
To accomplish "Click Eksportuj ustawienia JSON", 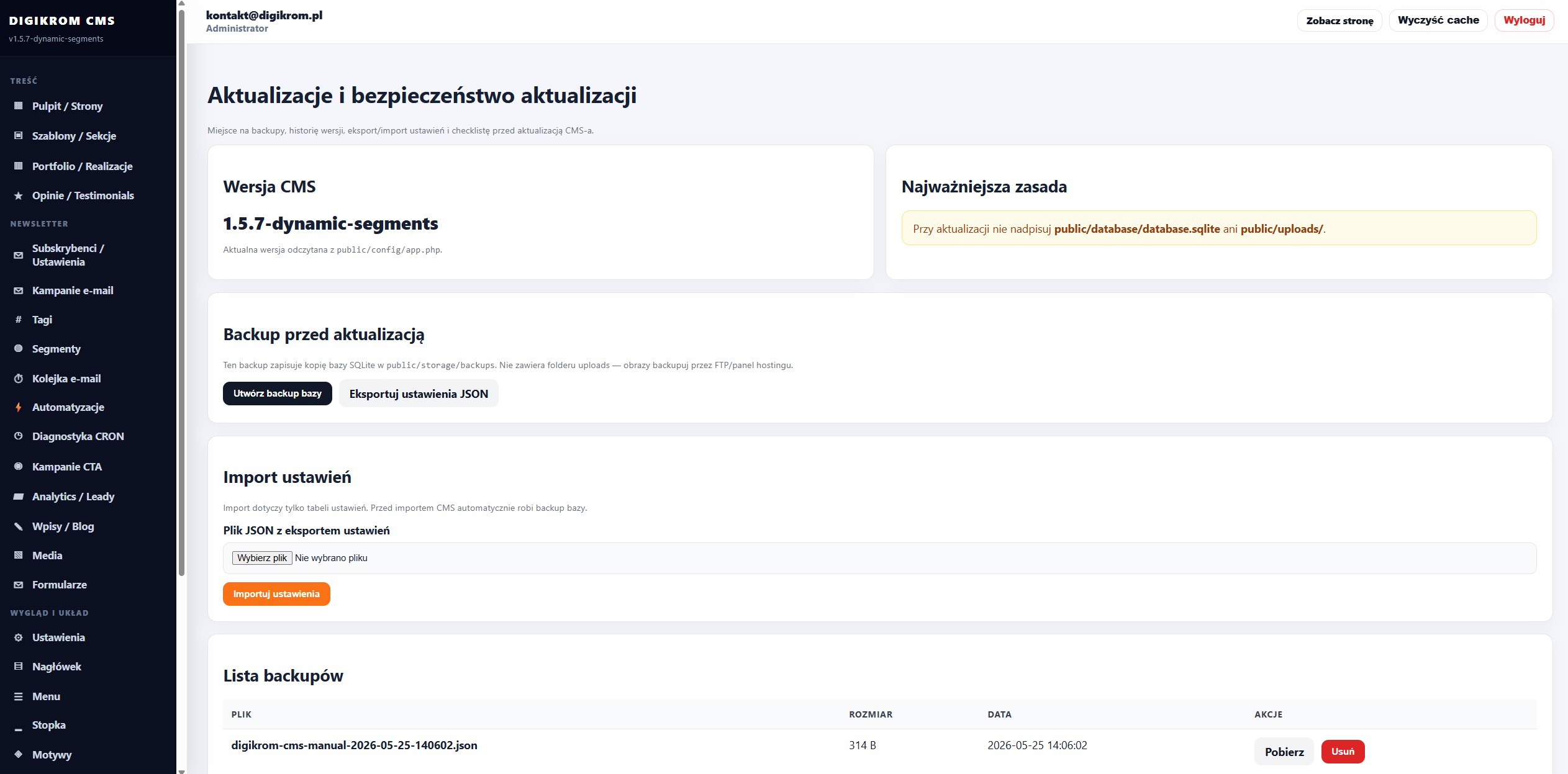I will coord(419,394).
